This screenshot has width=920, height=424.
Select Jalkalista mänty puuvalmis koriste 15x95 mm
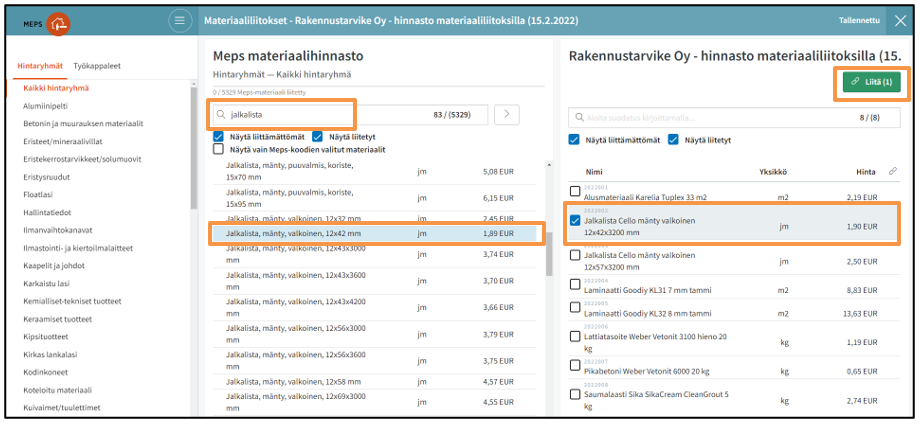375,198
